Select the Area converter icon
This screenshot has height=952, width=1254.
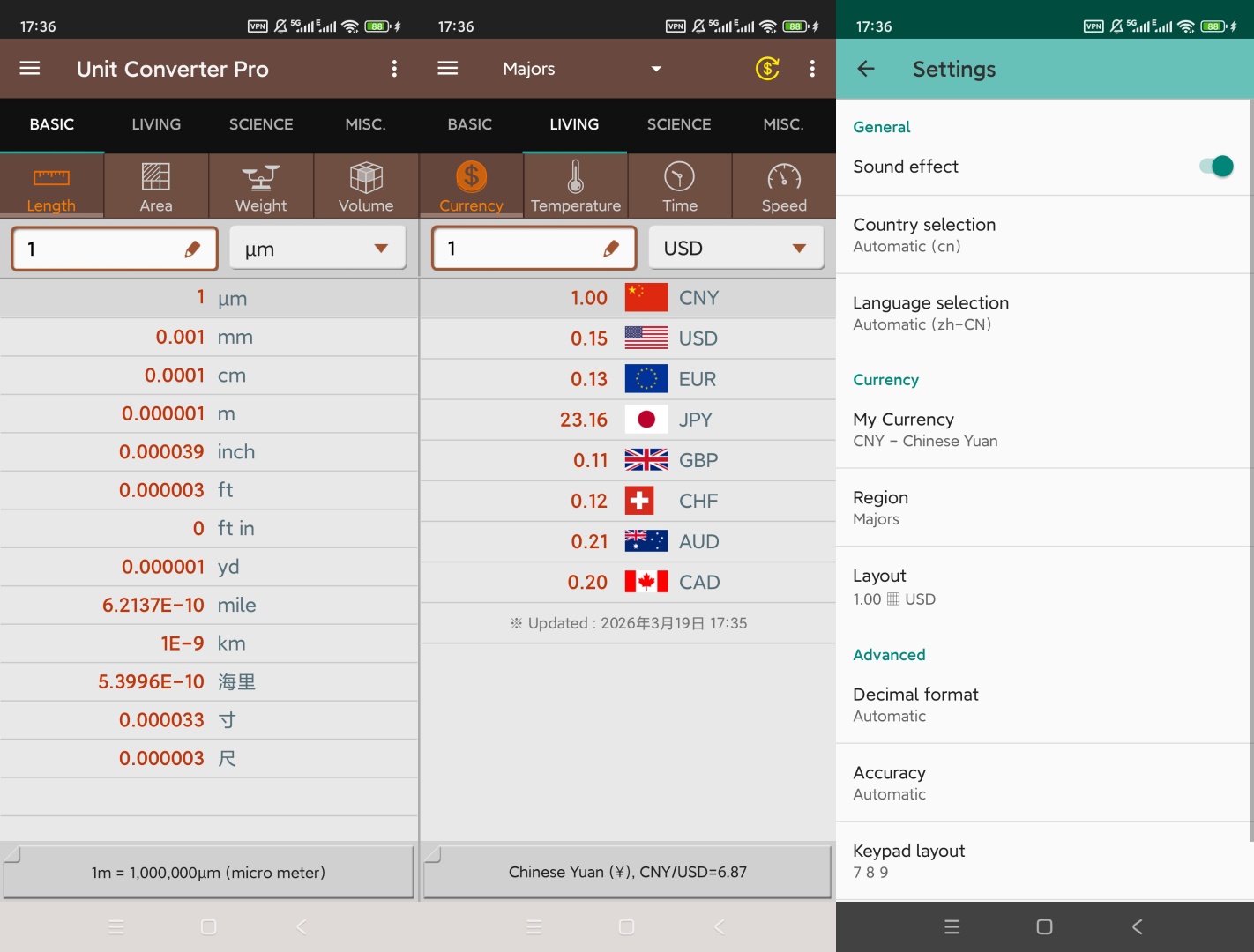156,186
